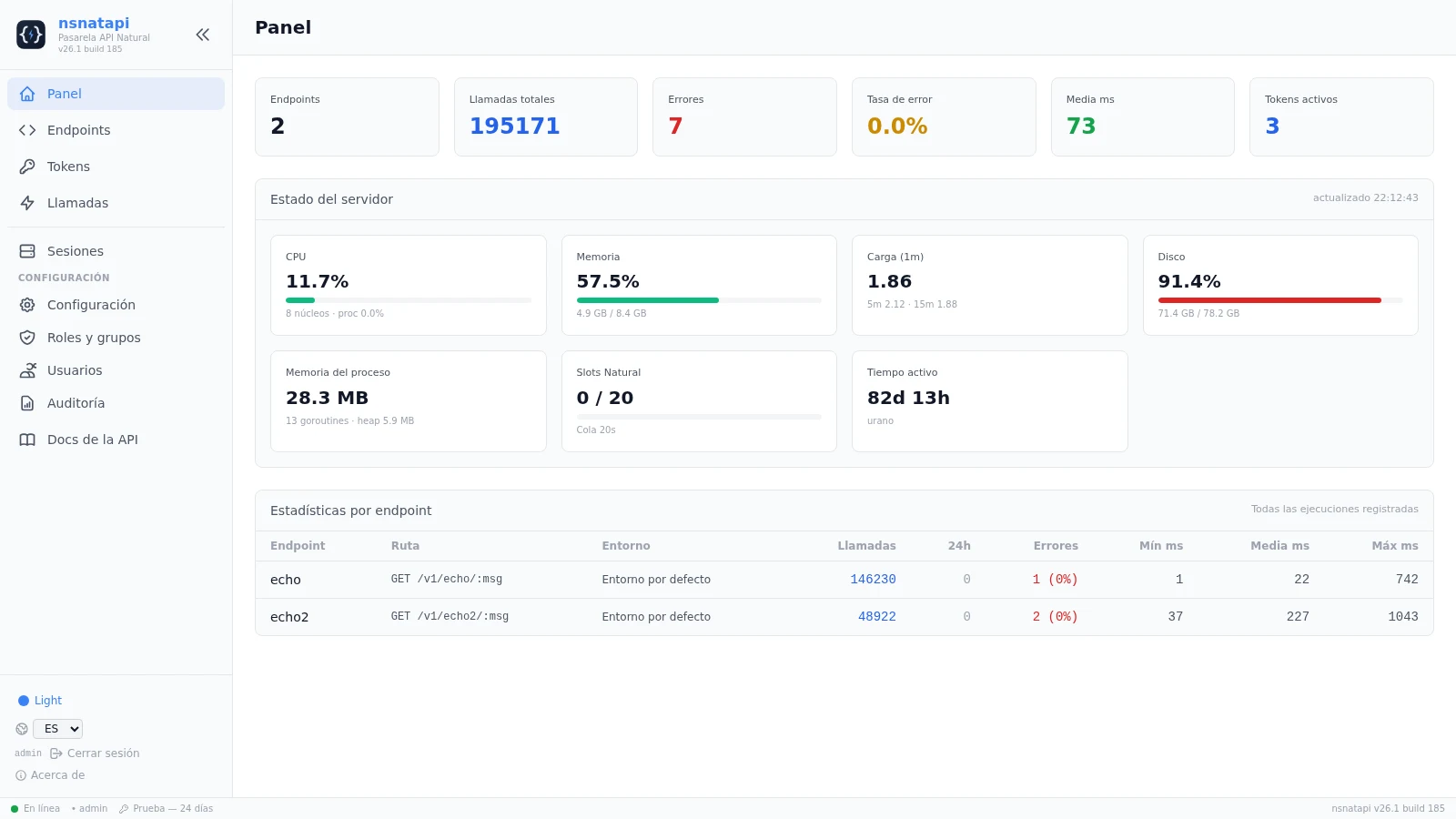Open the Panel menu item

click(x=116, y=94)
